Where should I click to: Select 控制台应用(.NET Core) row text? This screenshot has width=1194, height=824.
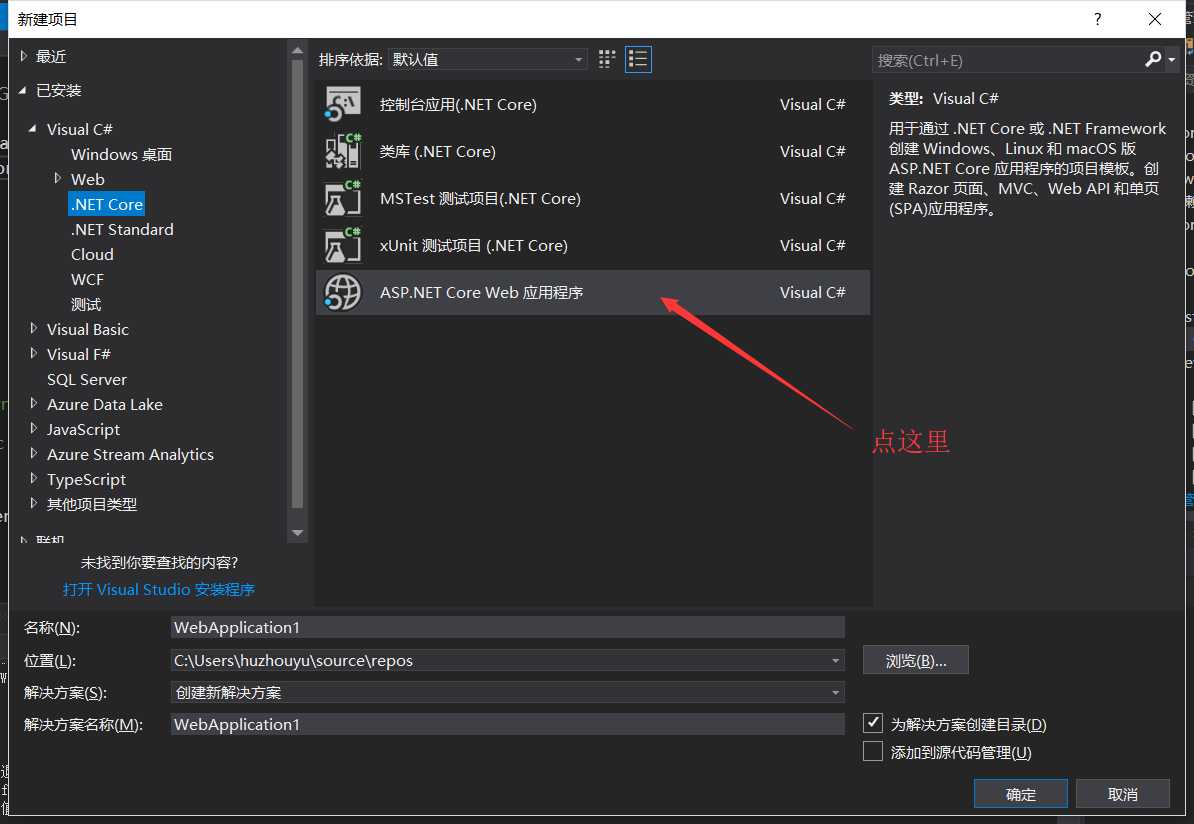(x=458, y=104)
